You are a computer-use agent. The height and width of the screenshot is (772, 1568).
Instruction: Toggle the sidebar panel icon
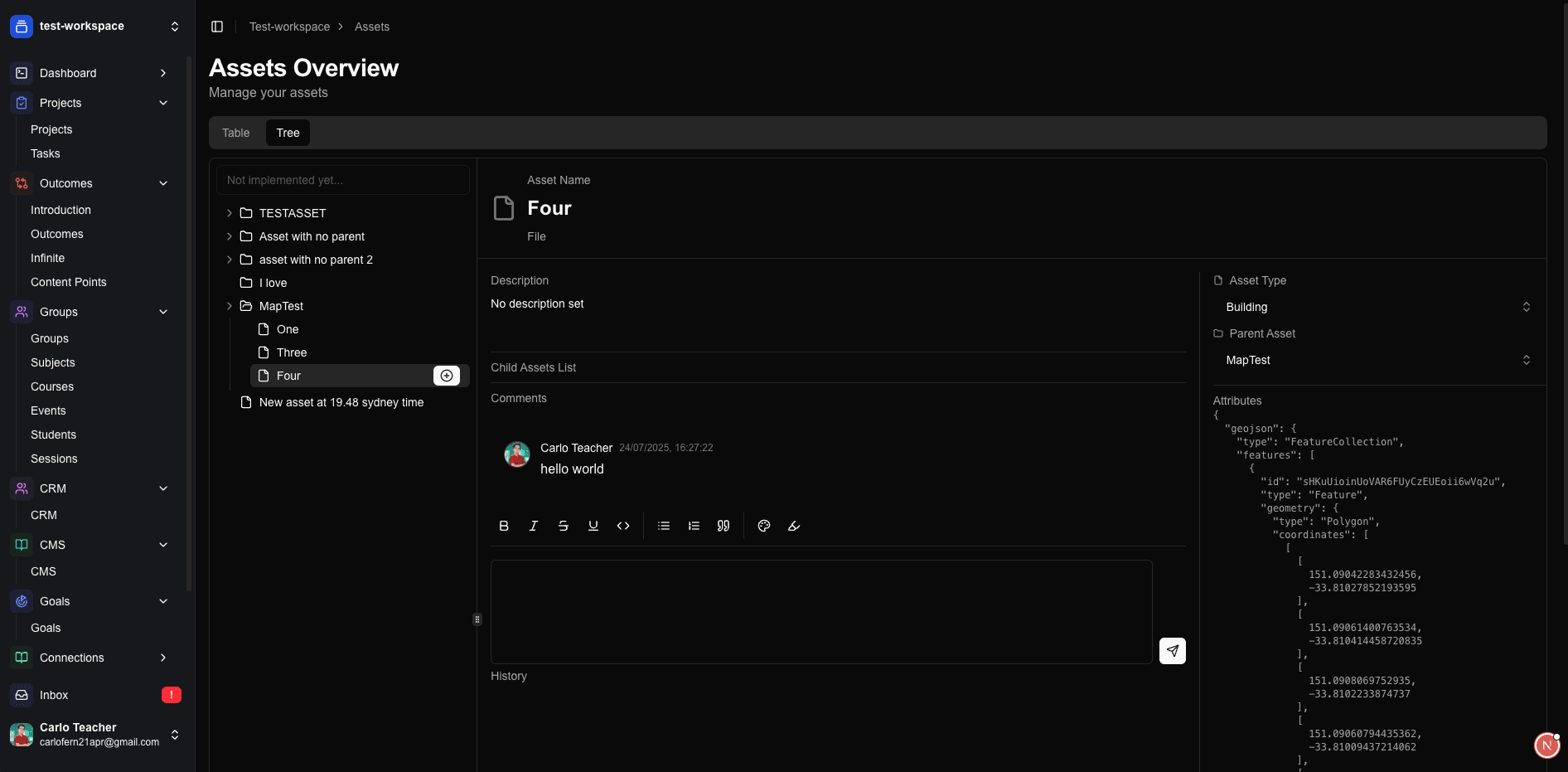[x=217, y=27]
